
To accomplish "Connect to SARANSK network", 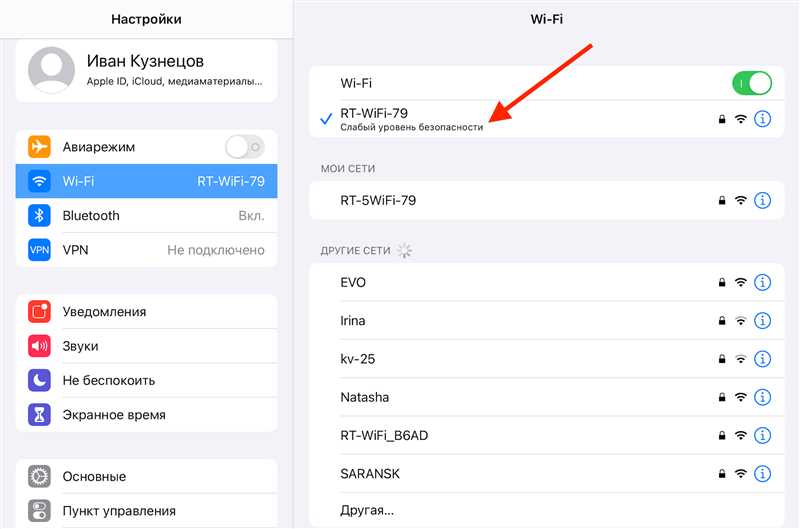I will coord(546,474).
